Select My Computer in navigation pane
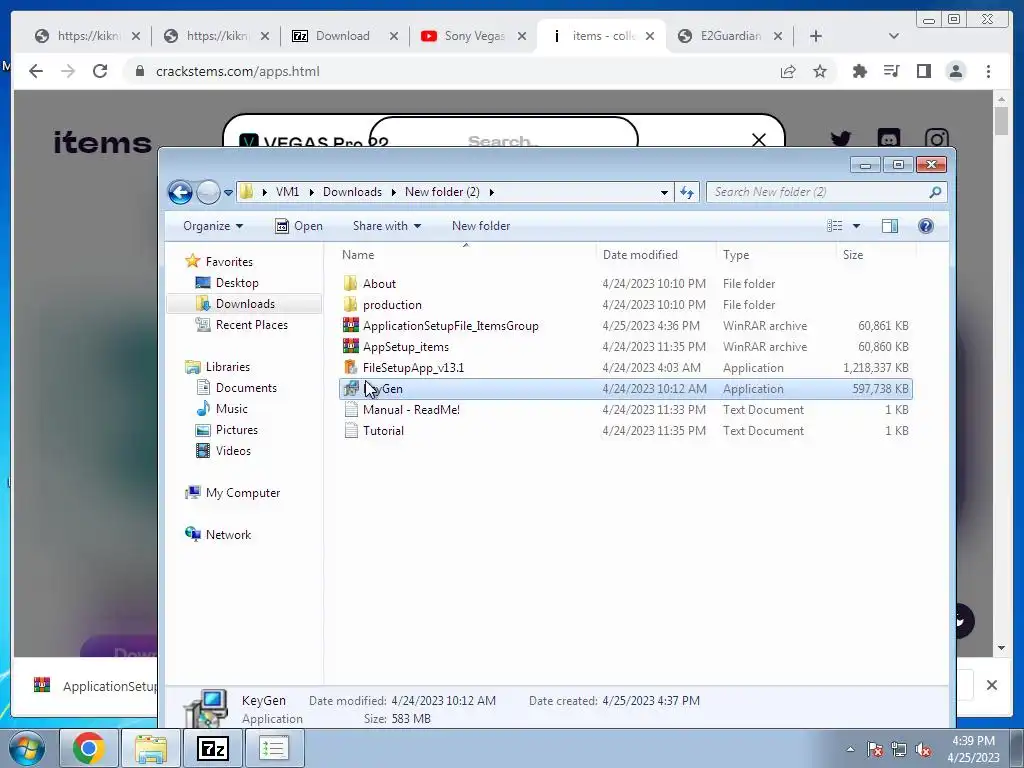1024x768 pixels. tap(242, 493)
